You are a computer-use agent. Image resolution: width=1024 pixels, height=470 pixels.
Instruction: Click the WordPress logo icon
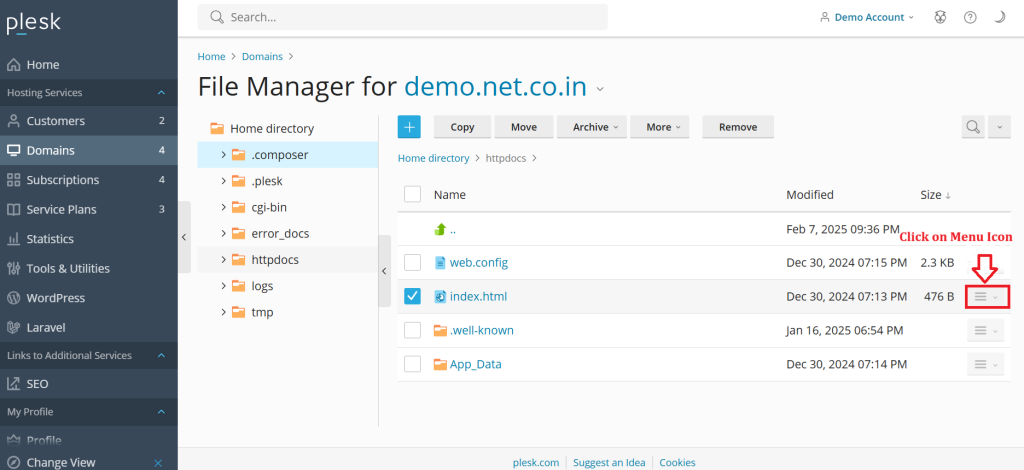(x=14, y=298)
